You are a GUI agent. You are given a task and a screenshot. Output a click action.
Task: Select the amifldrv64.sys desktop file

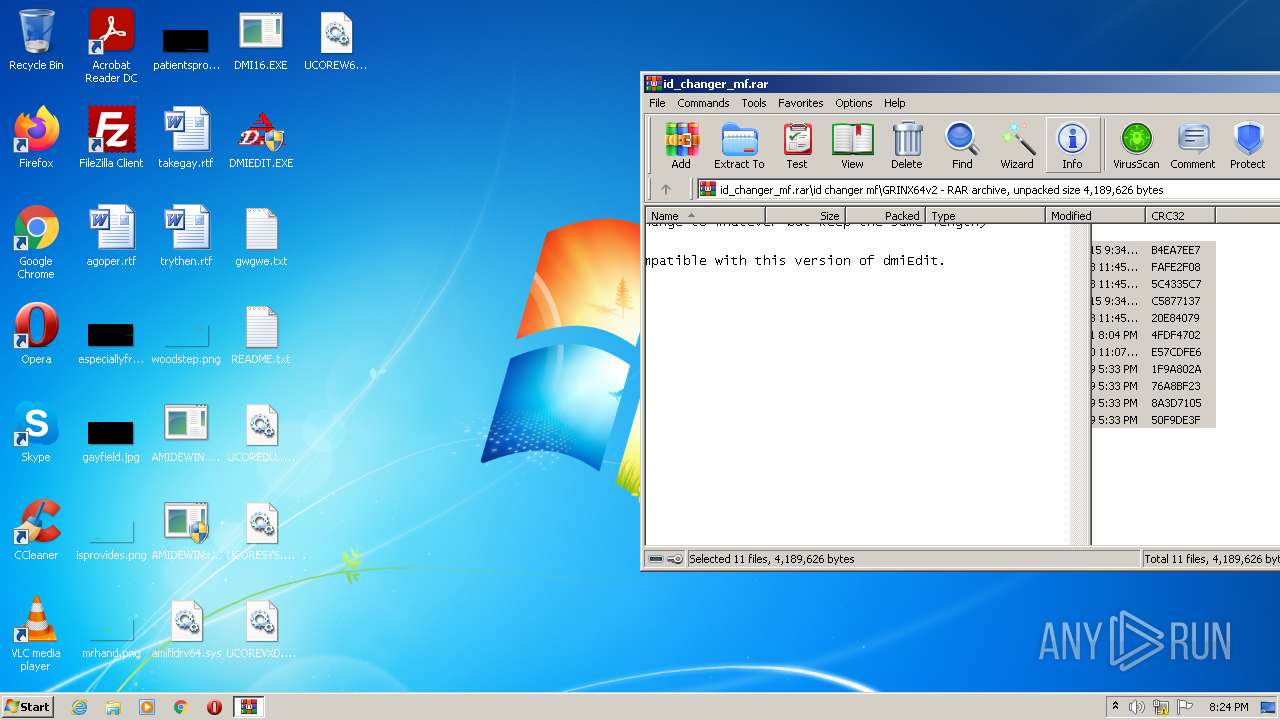click(x=186, y=629)
